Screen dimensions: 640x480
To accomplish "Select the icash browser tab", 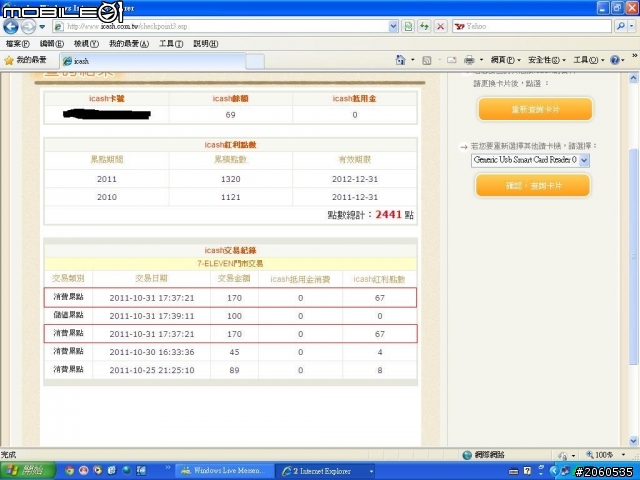I will 153,61.
